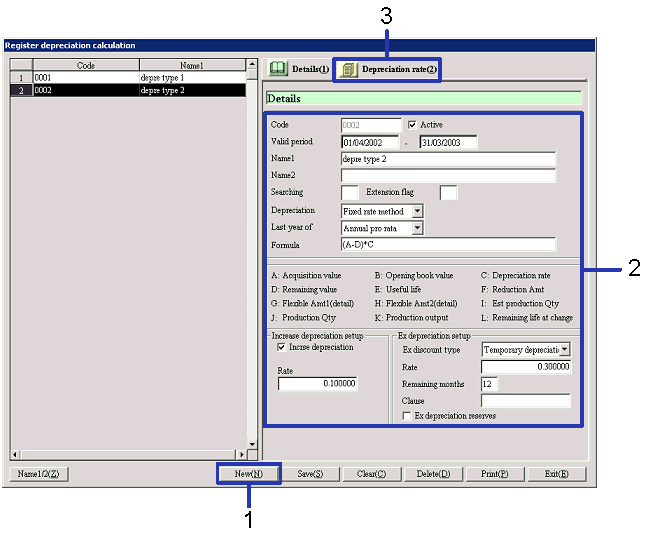This screenshot has height=538, width=651.
Task: Click the Name1/2(Z) button
Action: [x=39, y=474]
